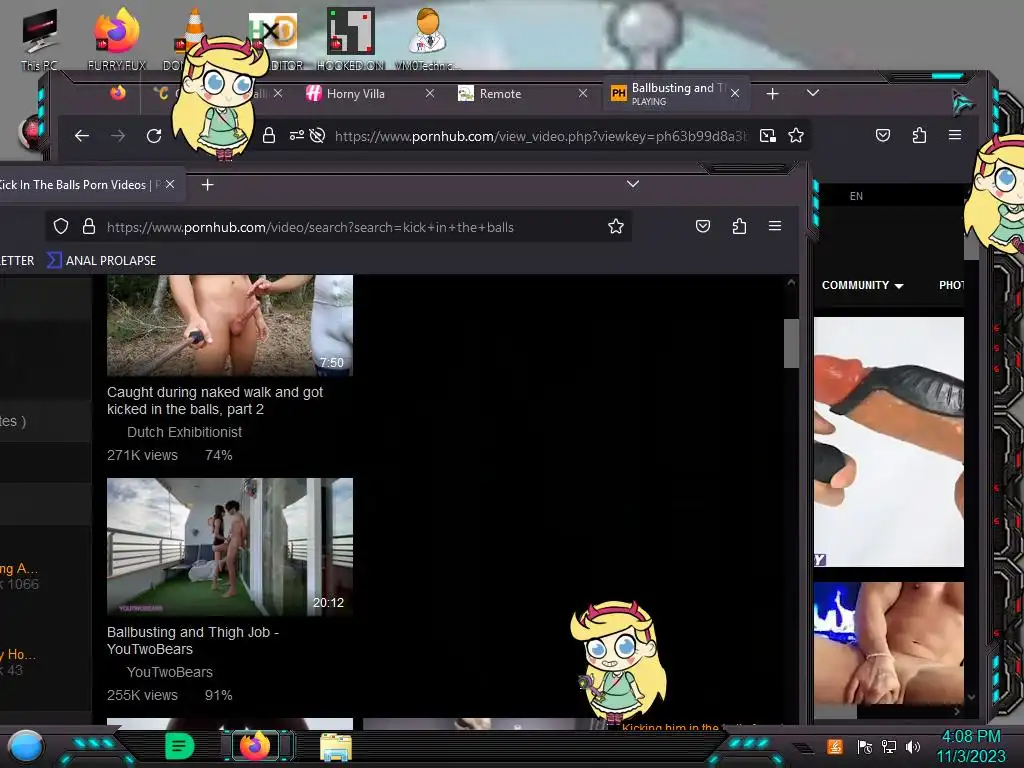Open the video thumbnail with 7:50 duration

coord(230,325)
